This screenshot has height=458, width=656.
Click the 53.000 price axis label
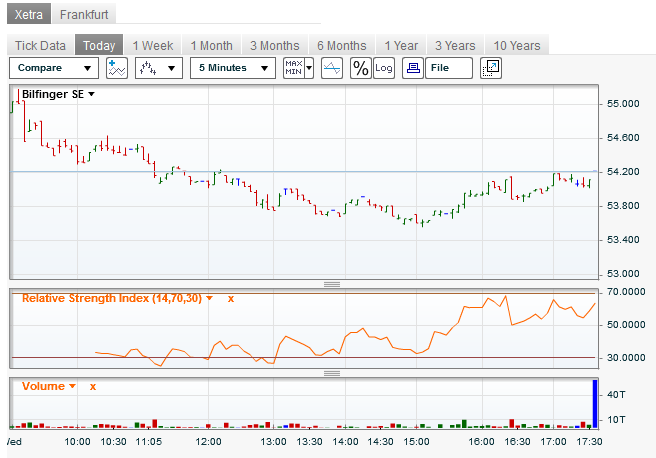pyautogui.click(x=623, y=274)
